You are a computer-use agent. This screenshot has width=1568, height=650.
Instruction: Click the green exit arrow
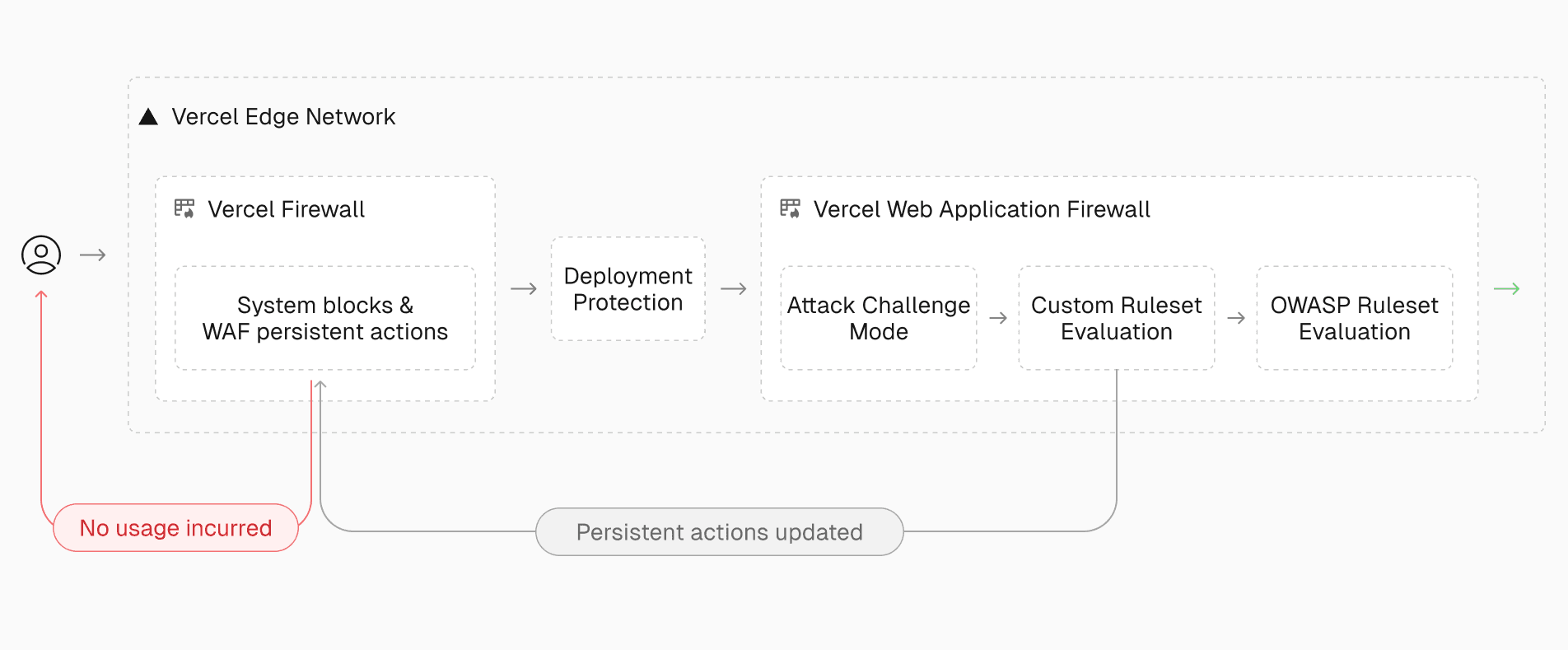tap(1506, 288)
